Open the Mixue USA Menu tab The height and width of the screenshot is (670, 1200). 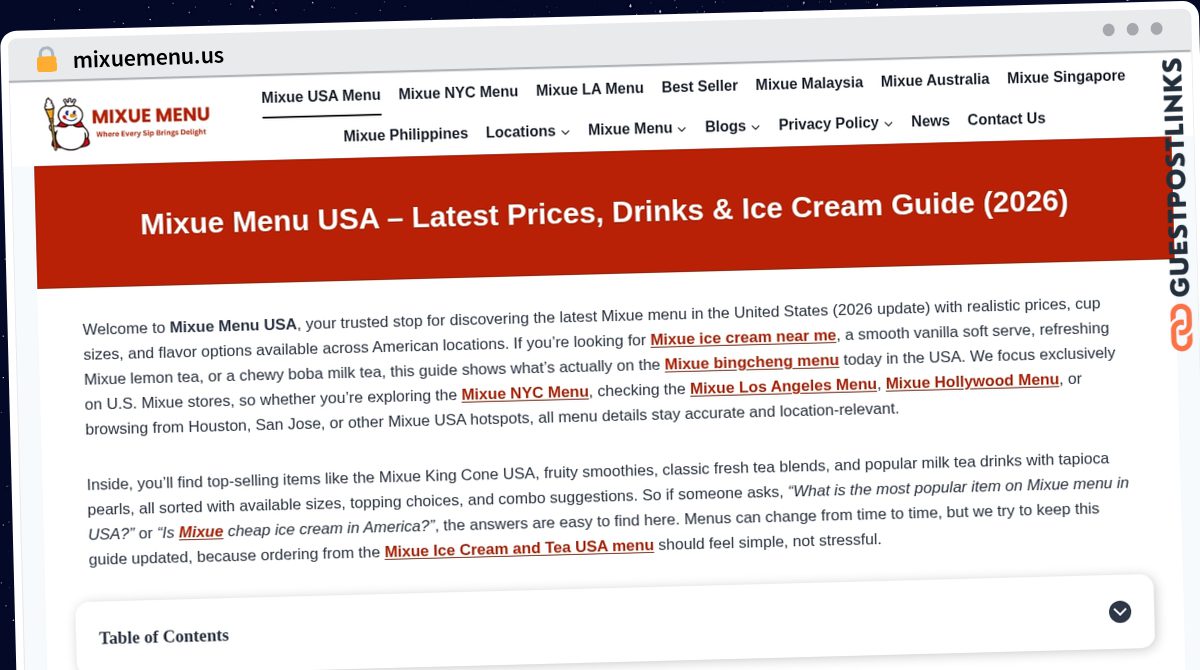coord(321,96)
